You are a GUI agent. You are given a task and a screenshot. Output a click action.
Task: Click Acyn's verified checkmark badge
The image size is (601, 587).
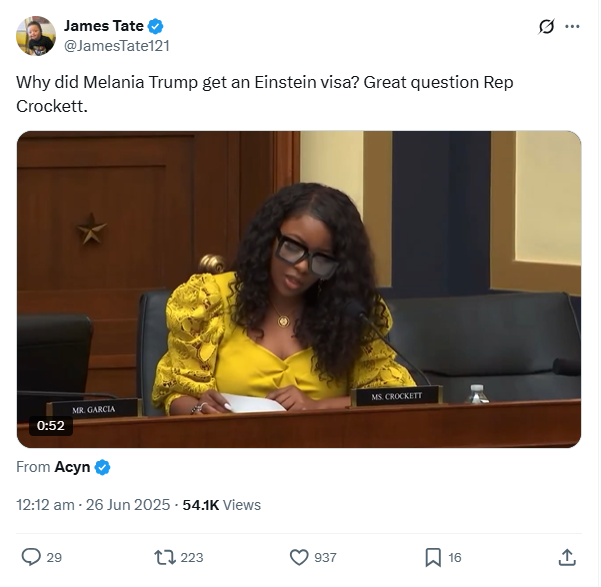point(102,467)
